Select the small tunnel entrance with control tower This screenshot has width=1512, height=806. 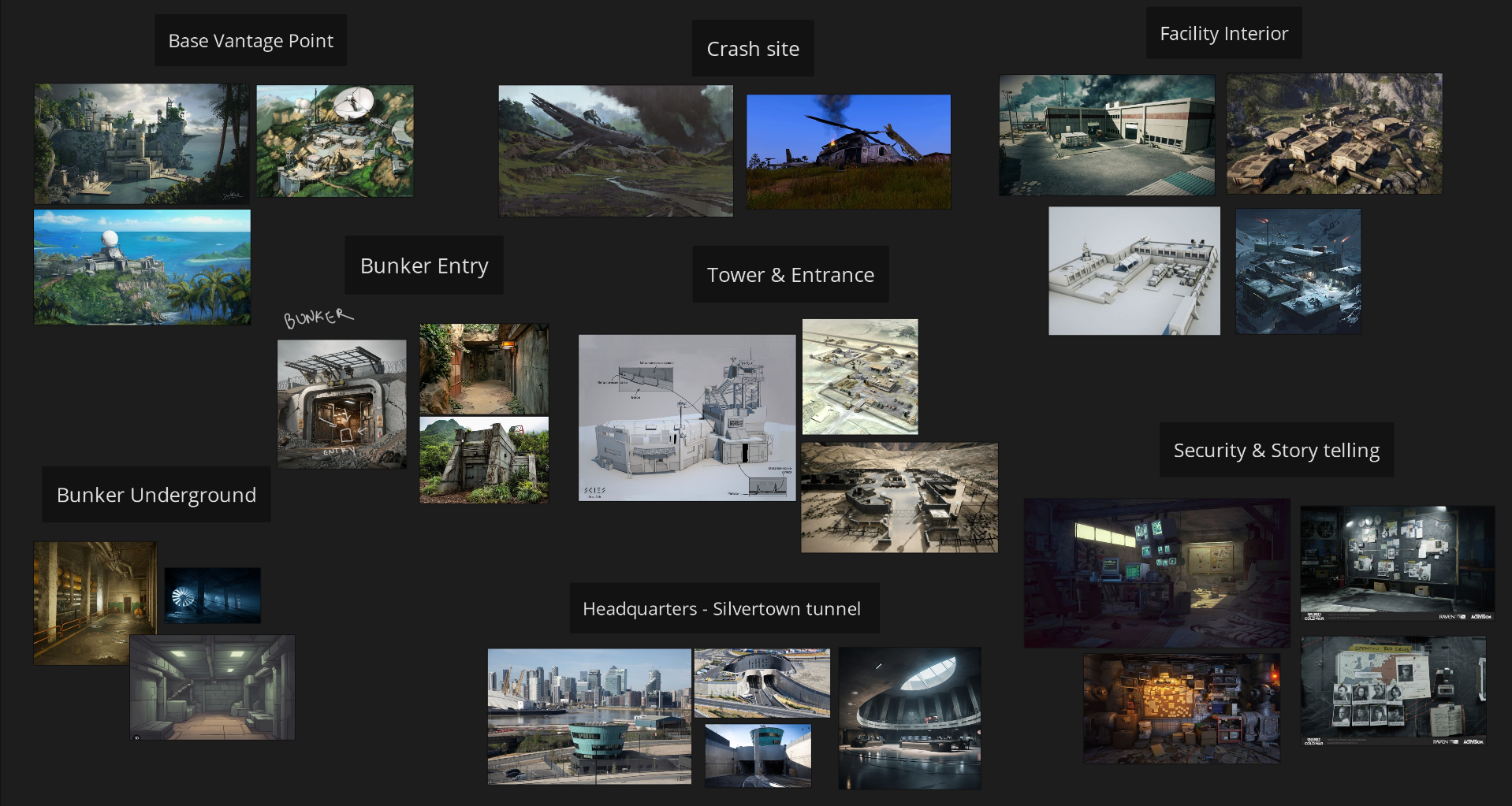tap(758, 756)
